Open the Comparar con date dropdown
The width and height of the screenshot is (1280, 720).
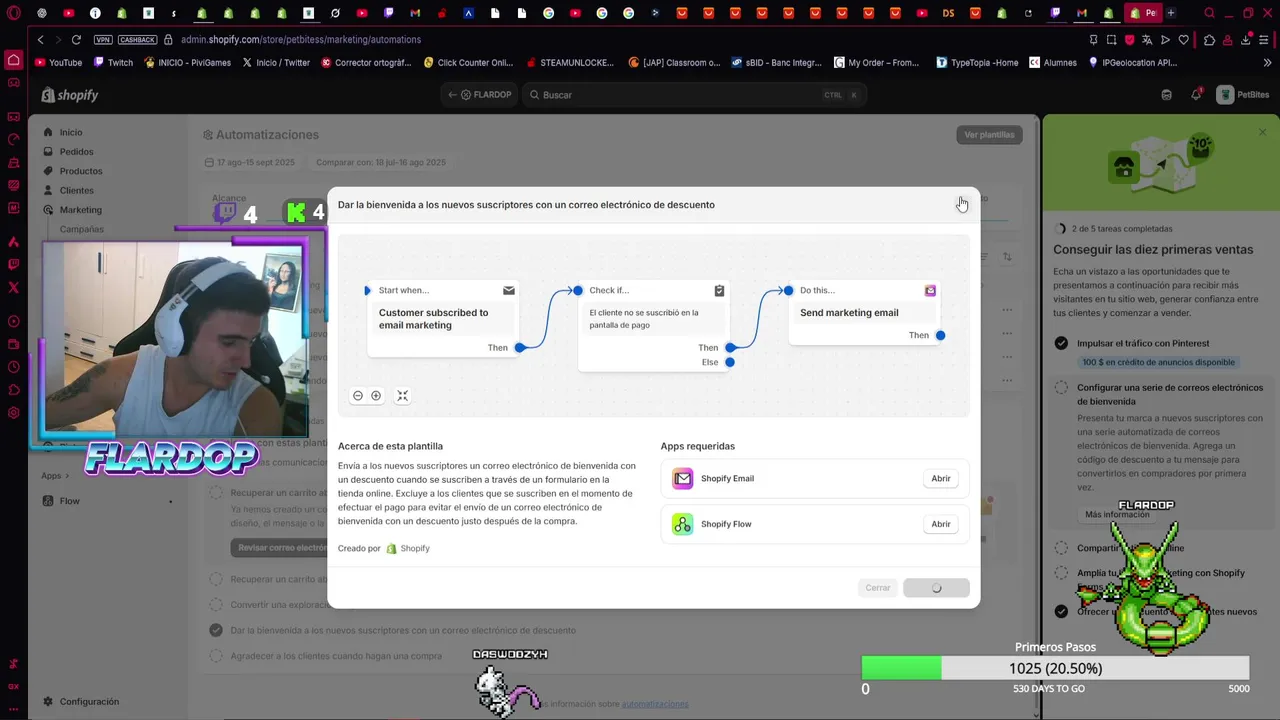pos(380,162)
